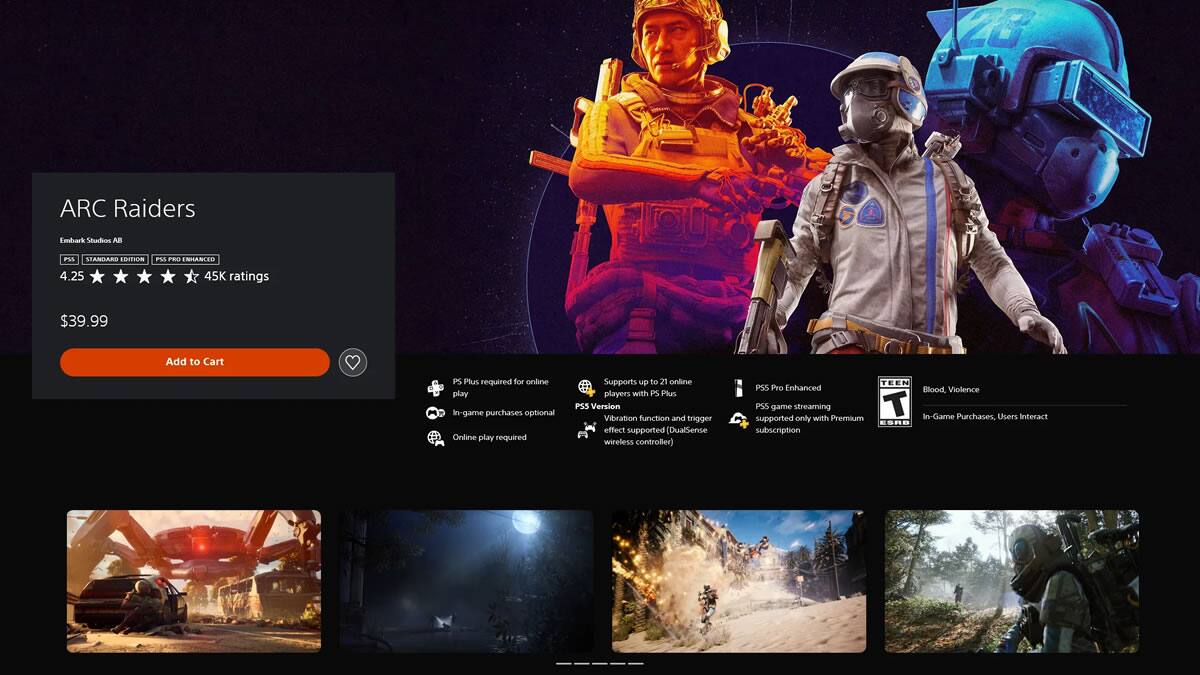The width and height of the screenshot is (1200, 675).
Task: Click the DualSense vibration controller icon
Action: coord(587,430)
